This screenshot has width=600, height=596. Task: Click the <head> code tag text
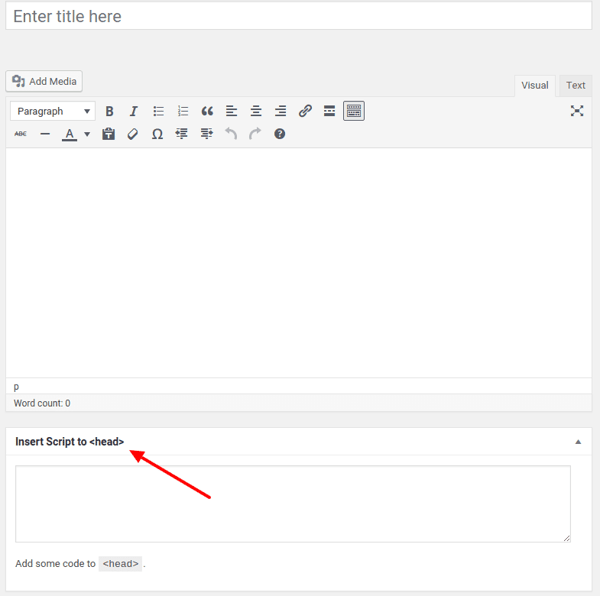coord(121,564)
